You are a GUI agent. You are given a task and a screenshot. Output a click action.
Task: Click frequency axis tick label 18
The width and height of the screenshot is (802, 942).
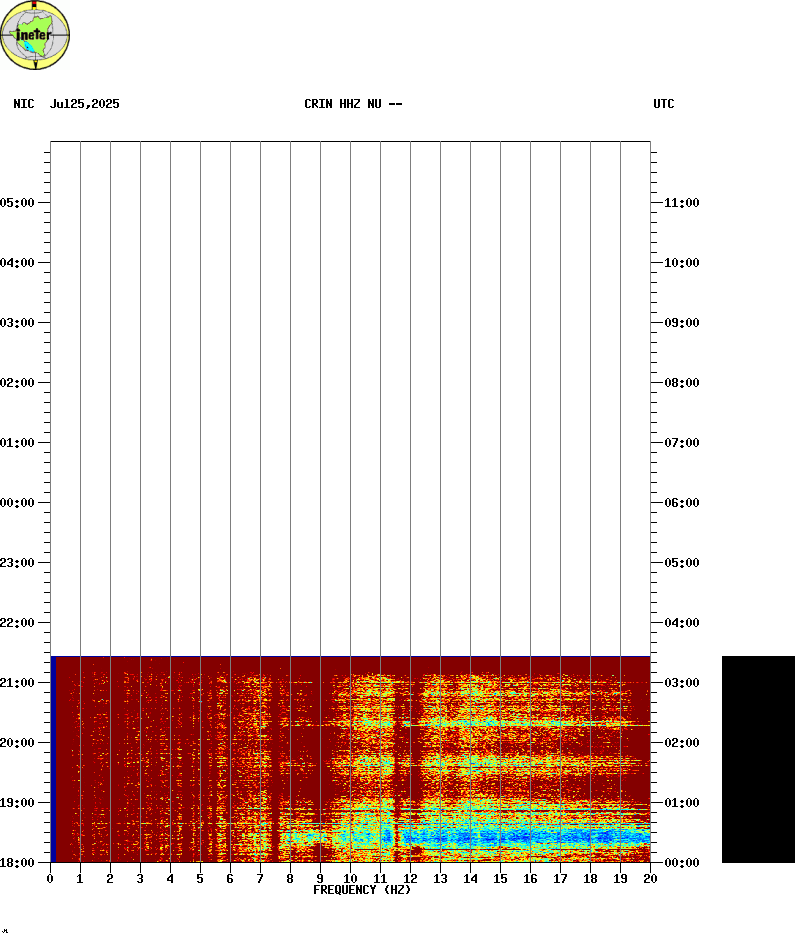(x=591, y=879)
